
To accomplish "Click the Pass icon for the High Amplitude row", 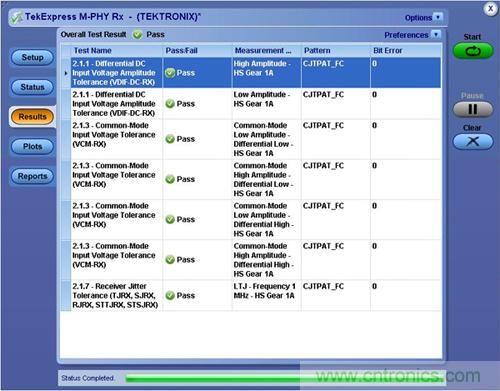I will [170, 73].
